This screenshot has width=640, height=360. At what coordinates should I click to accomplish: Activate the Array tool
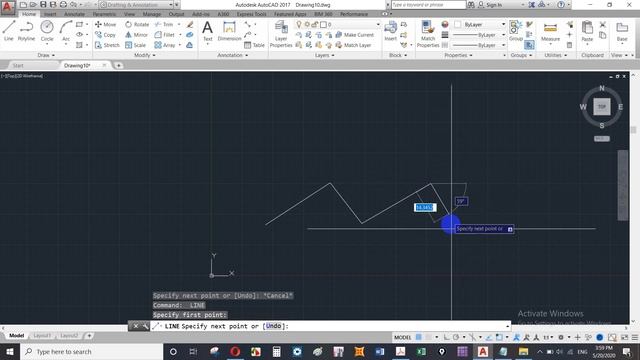(165, 45)
